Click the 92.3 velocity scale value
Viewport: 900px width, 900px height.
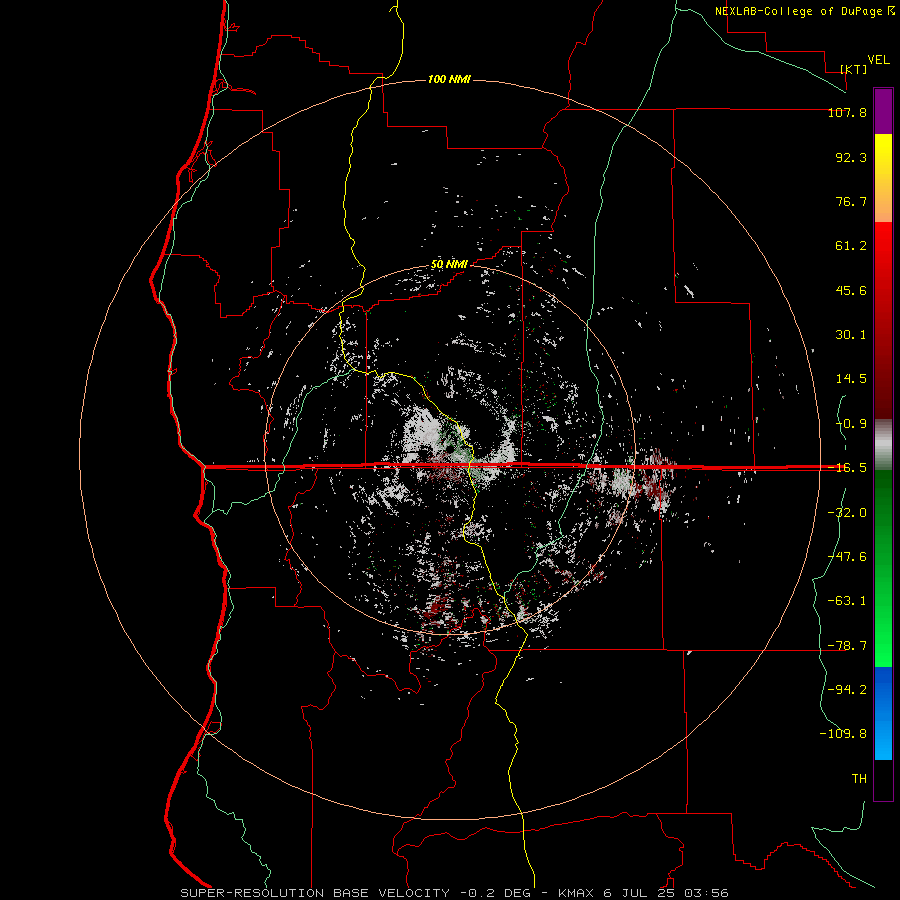pyautogui.click(x=851, y=157)
